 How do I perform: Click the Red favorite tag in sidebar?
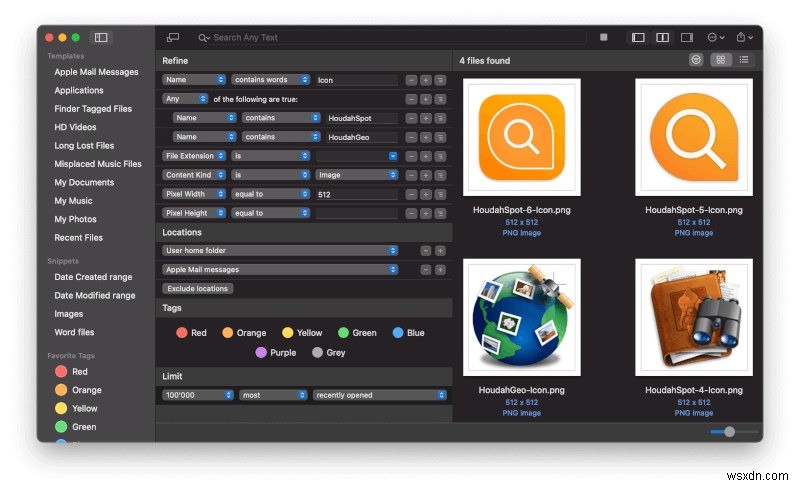[71, 372]
